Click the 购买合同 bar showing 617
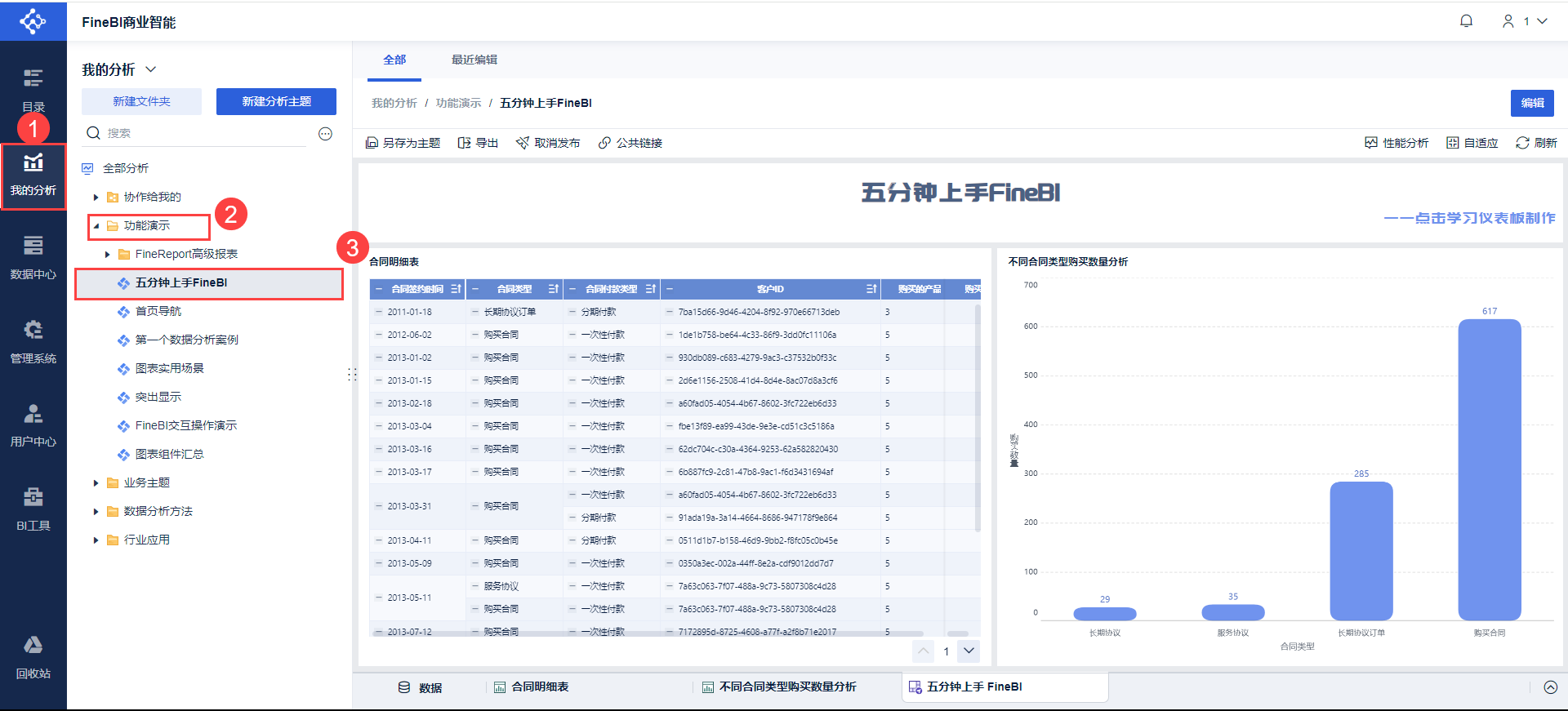This screenshot has width=1568, height=711. (1490, 469)
